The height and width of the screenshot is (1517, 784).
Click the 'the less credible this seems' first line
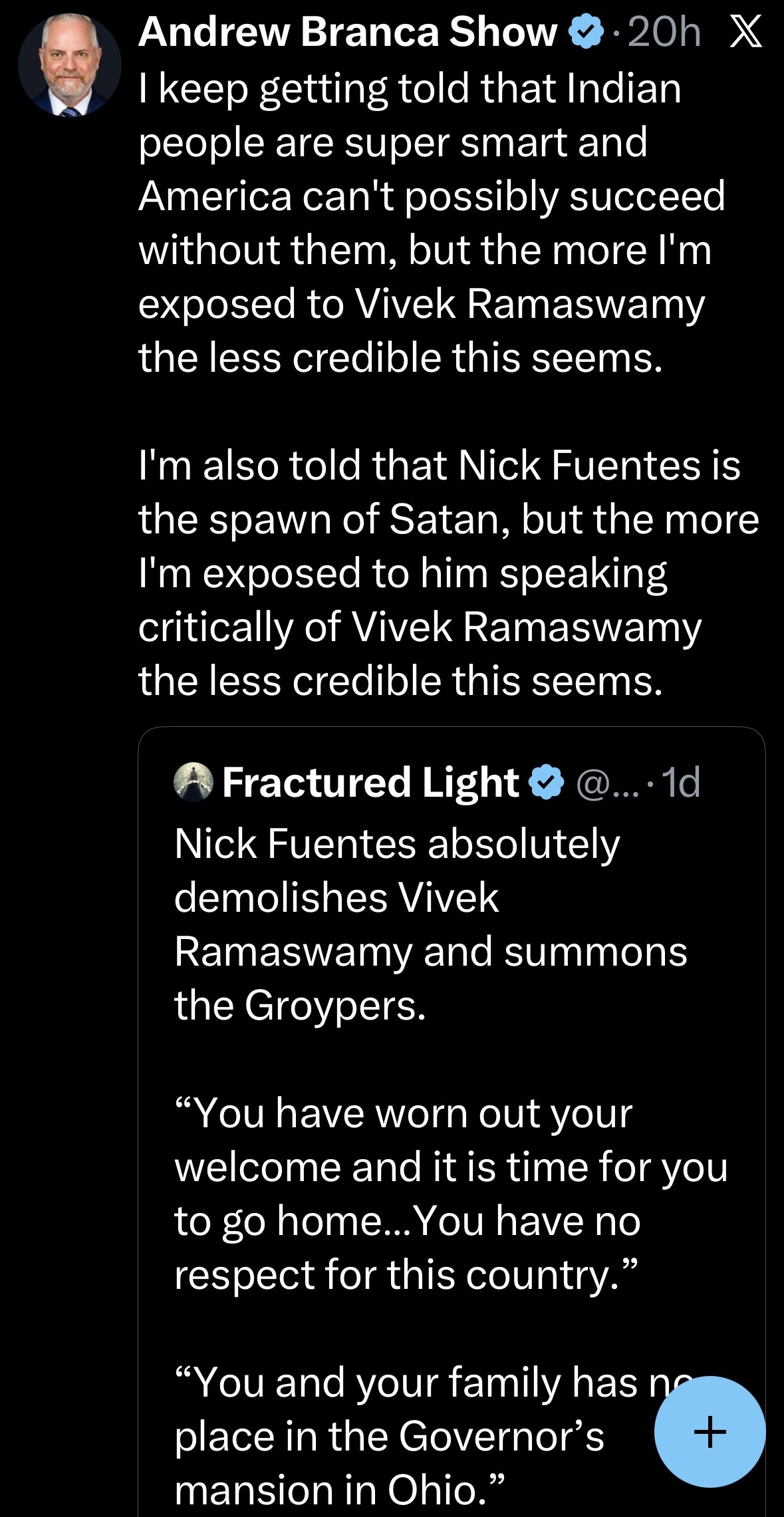coord(400,358)
